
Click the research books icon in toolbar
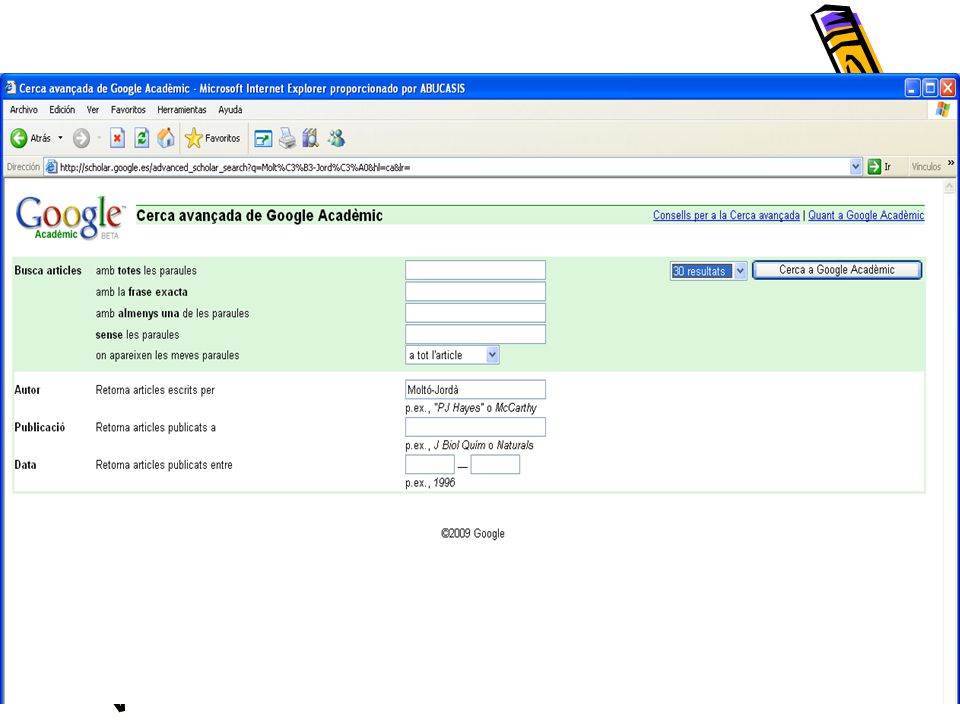pos(311,138)
